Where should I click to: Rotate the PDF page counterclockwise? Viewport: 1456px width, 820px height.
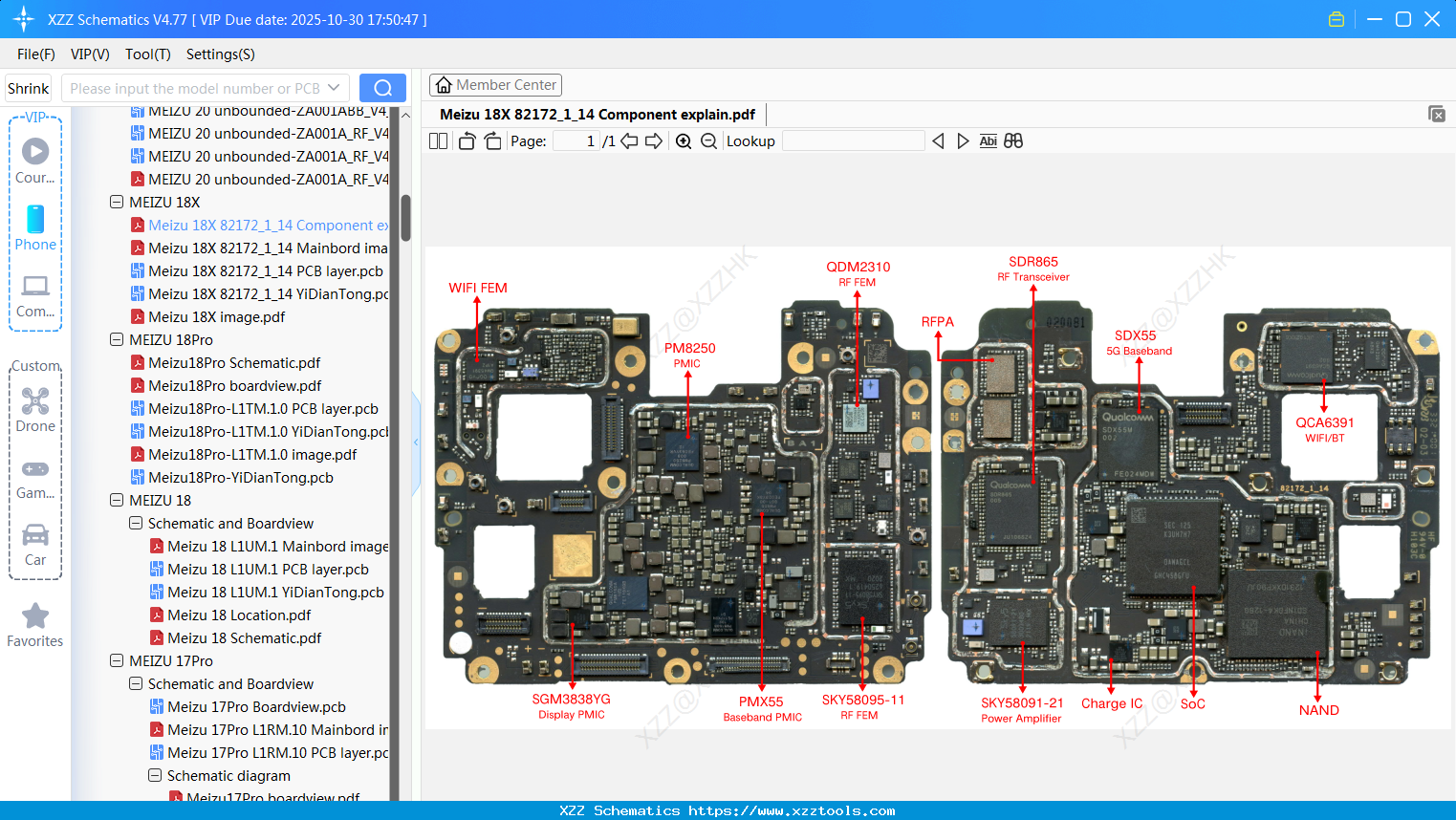[466, 140]
